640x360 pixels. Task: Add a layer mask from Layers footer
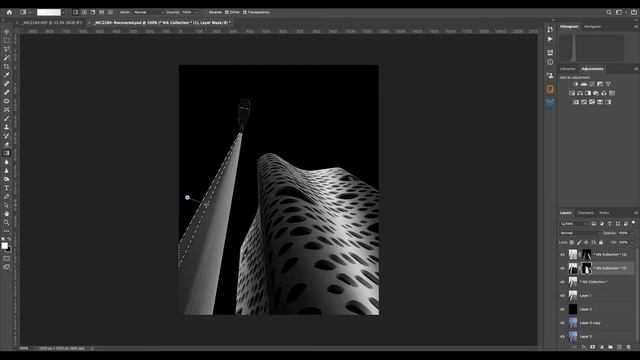click(x=592, y=347)
